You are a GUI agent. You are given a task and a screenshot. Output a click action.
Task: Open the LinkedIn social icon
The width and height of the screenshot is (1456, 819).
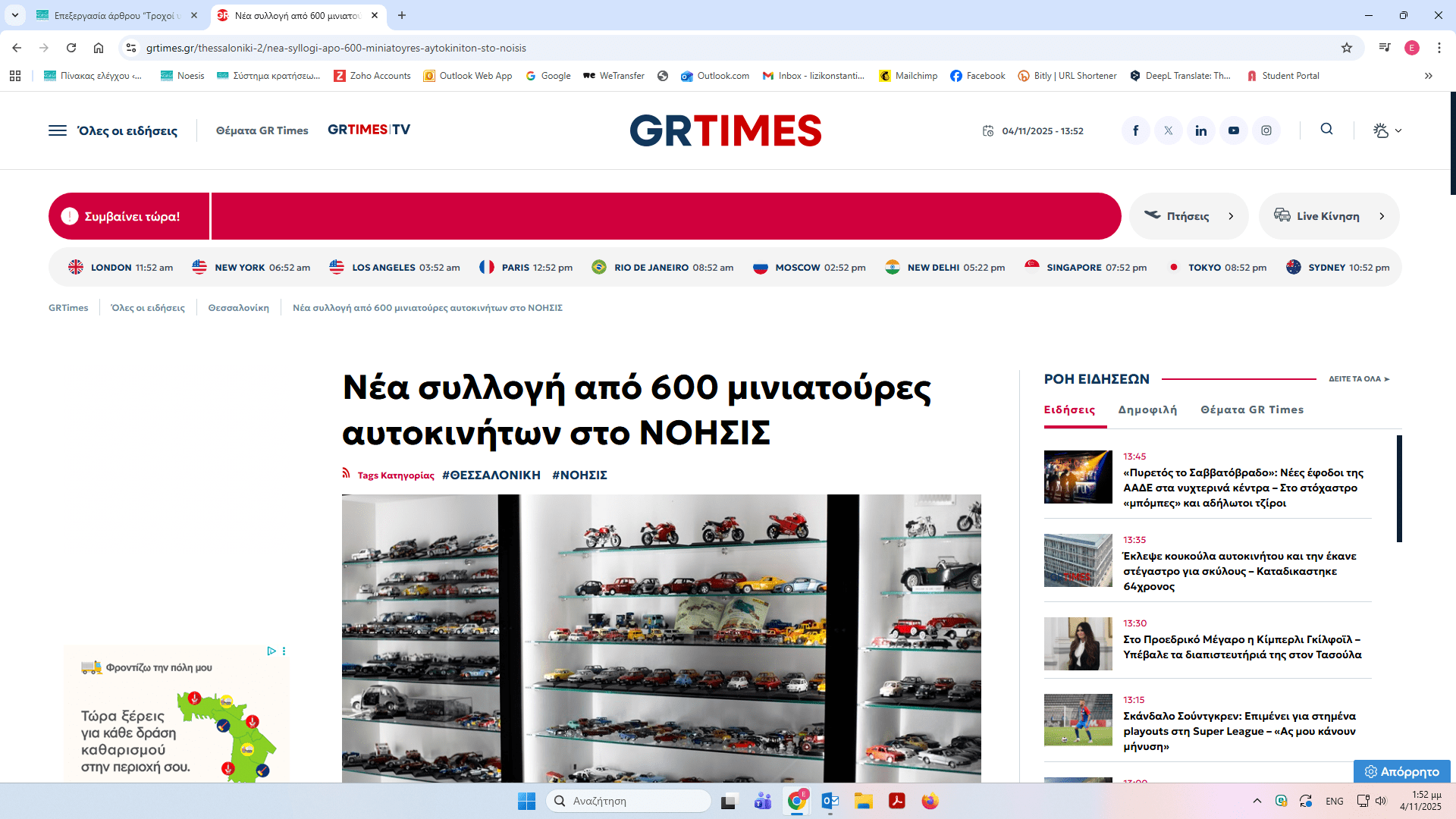coord(1200,130)
